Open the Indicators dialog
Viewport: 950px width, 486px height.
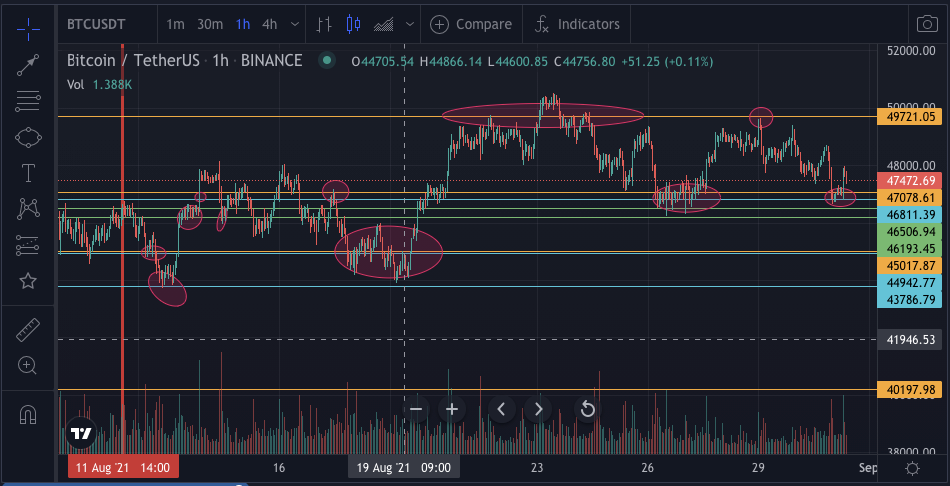tap(577, 24)
